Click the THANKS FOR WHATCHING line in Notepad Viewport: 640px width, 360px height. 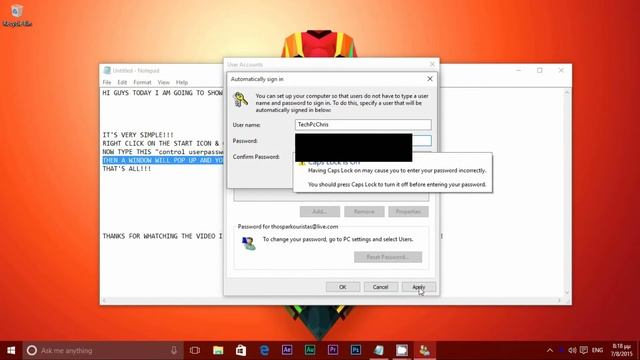162,236
